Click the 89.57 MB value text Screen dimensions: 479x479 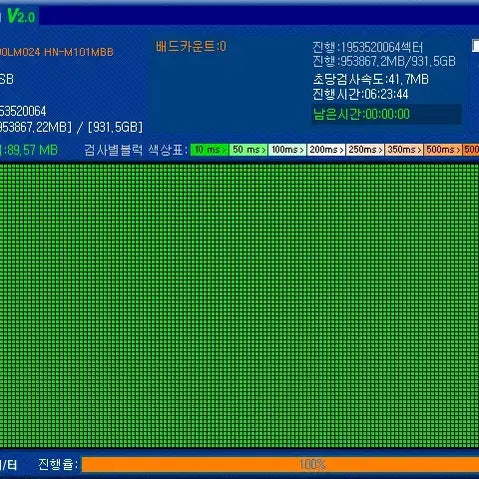[32, 150]
